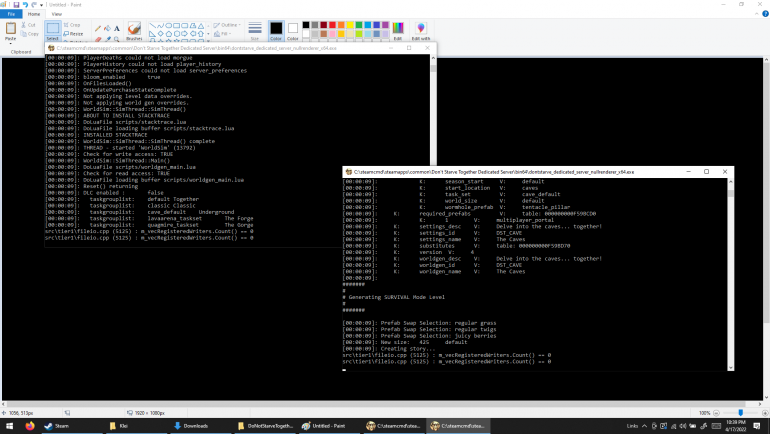Screen dimensions: 770x434
Task: Choose the Fill with color bucket tool
Action: (108, 28)
